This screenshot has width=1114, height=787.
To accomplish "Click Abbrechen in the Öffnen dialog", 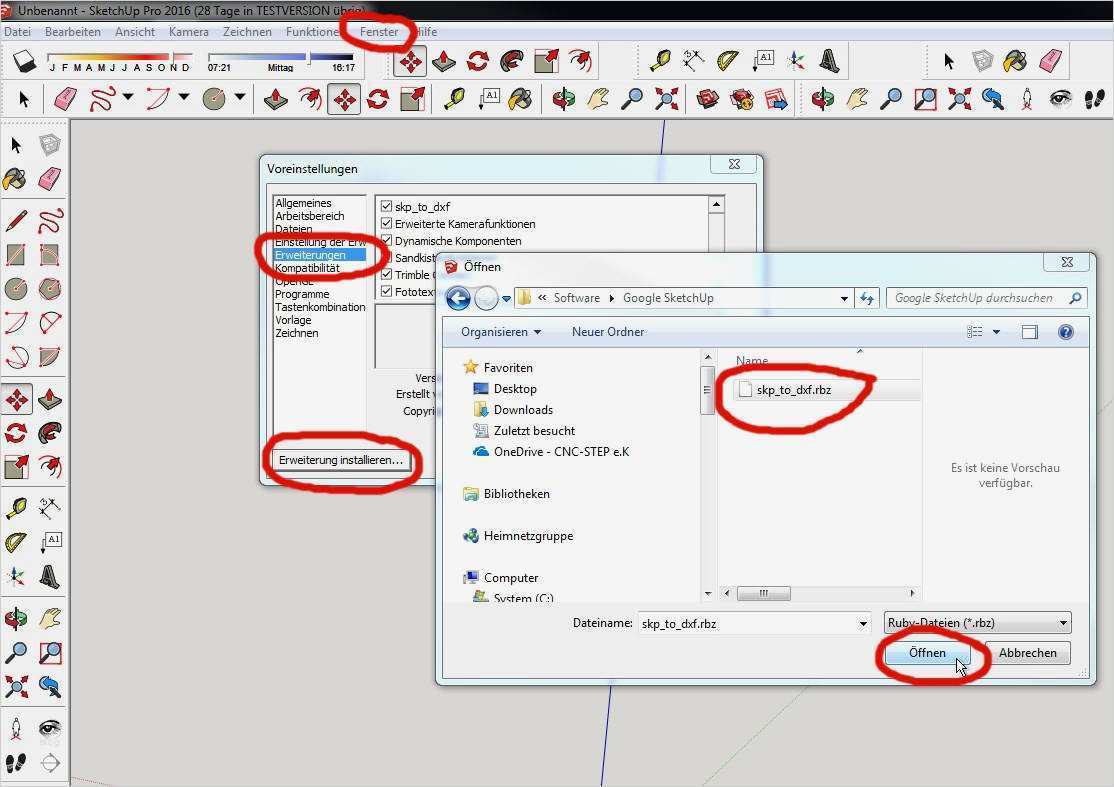I will click(x=1027, y=653).
